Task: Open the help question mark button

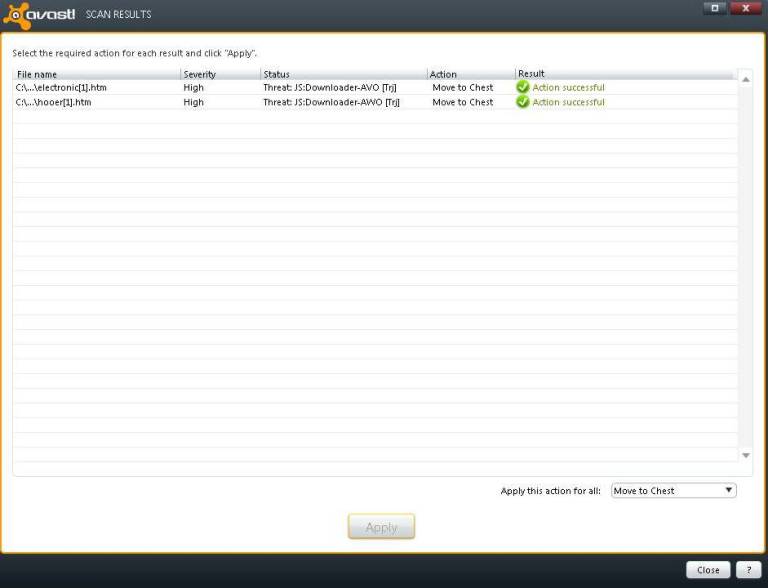Action: pos(748,570)
